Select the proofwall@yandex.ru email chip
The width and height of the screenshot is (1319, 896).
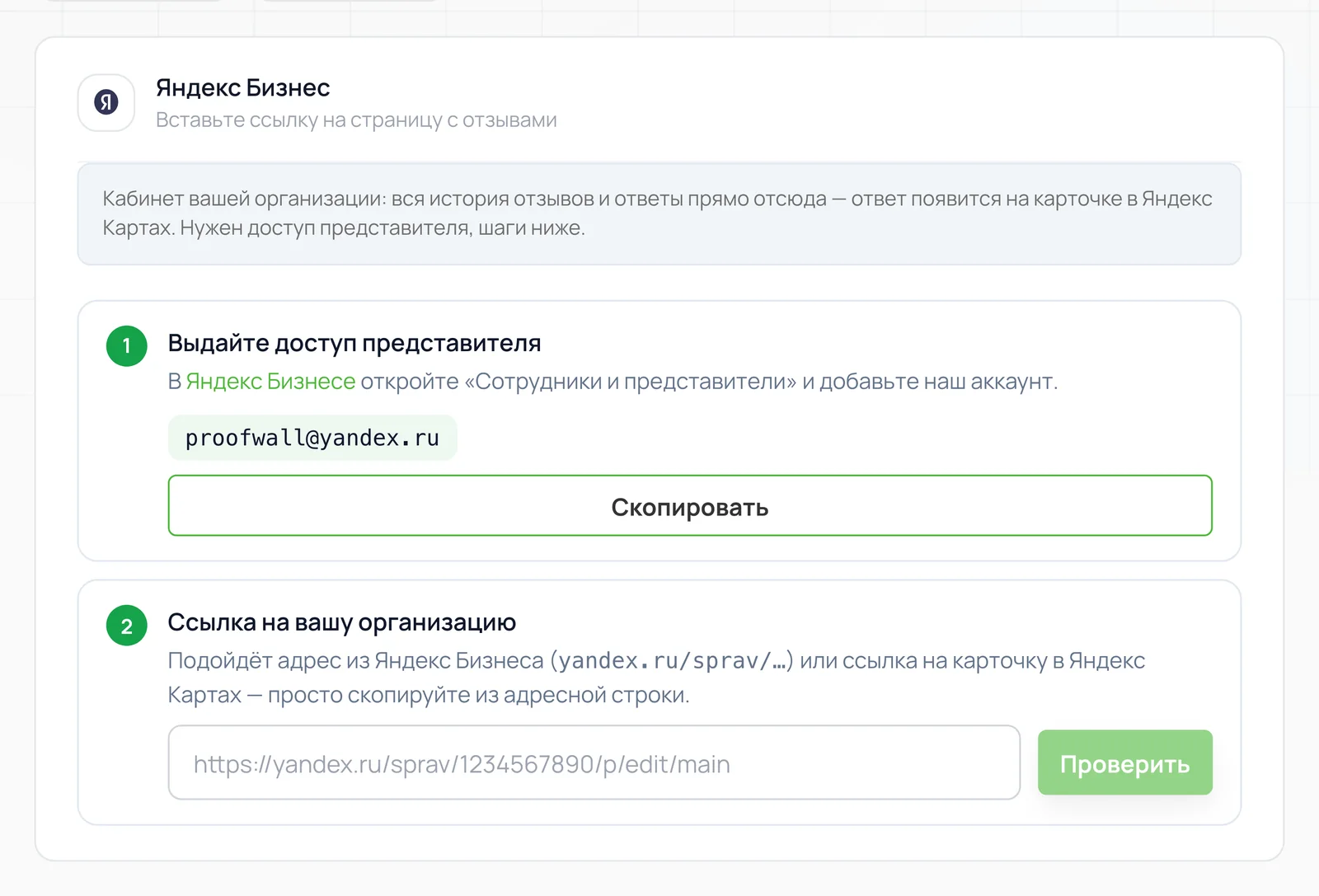pos(312,438)
